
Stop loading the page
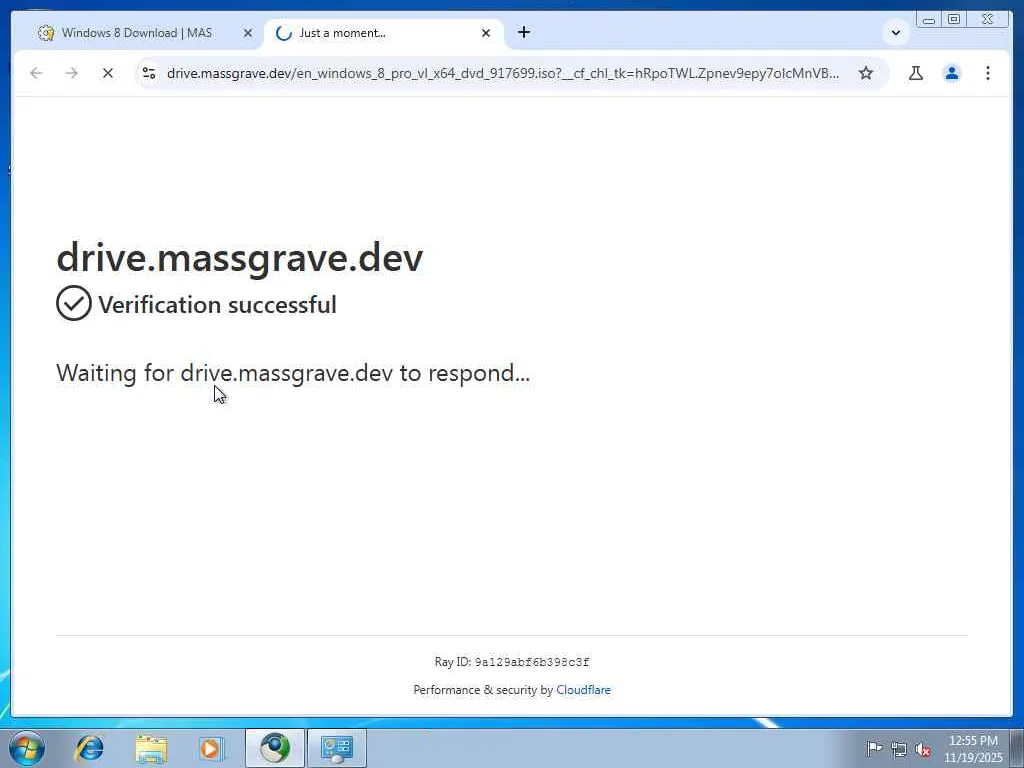click(108, 73)
